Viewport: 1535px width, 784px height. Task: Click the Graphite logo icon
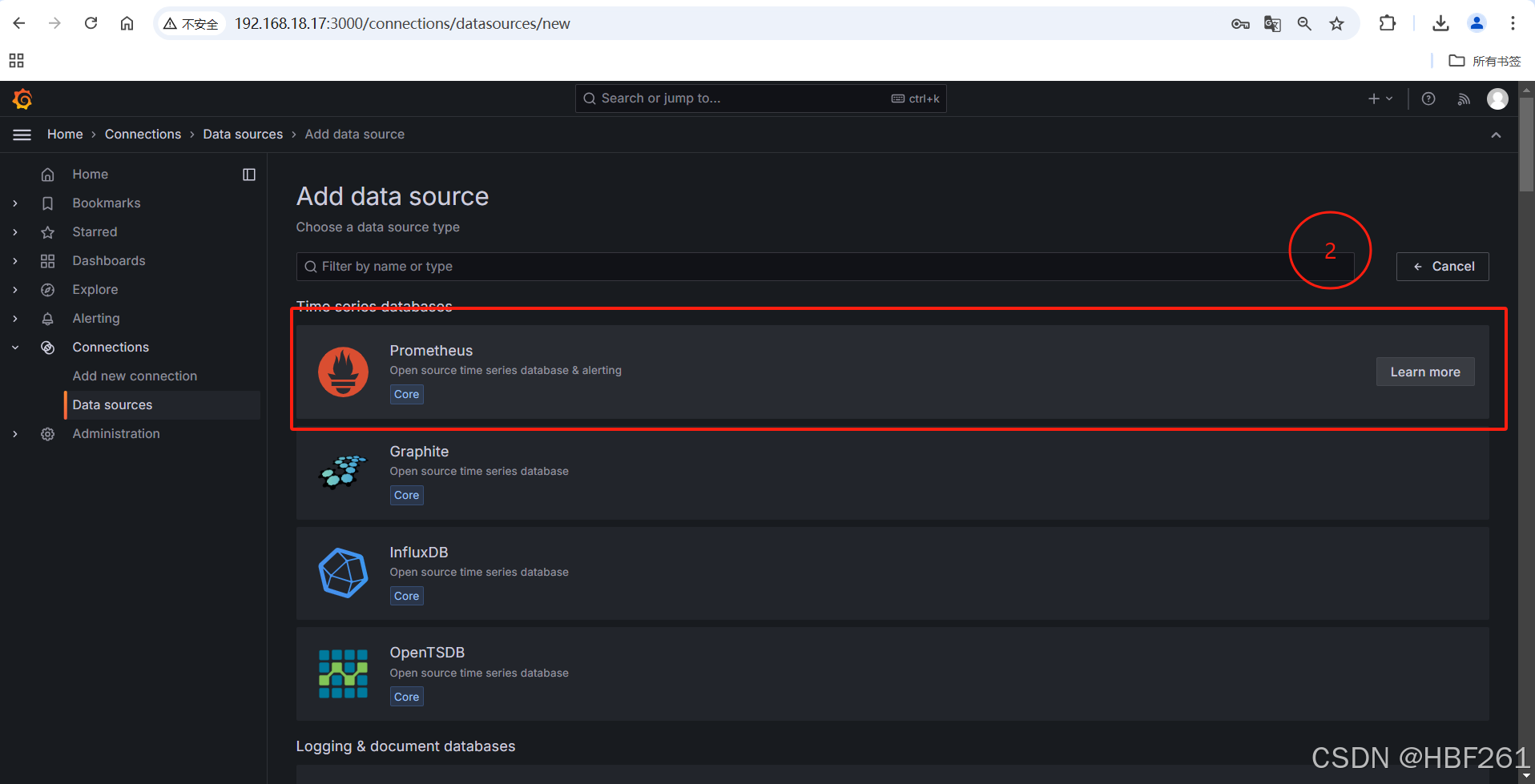(343, 472)
